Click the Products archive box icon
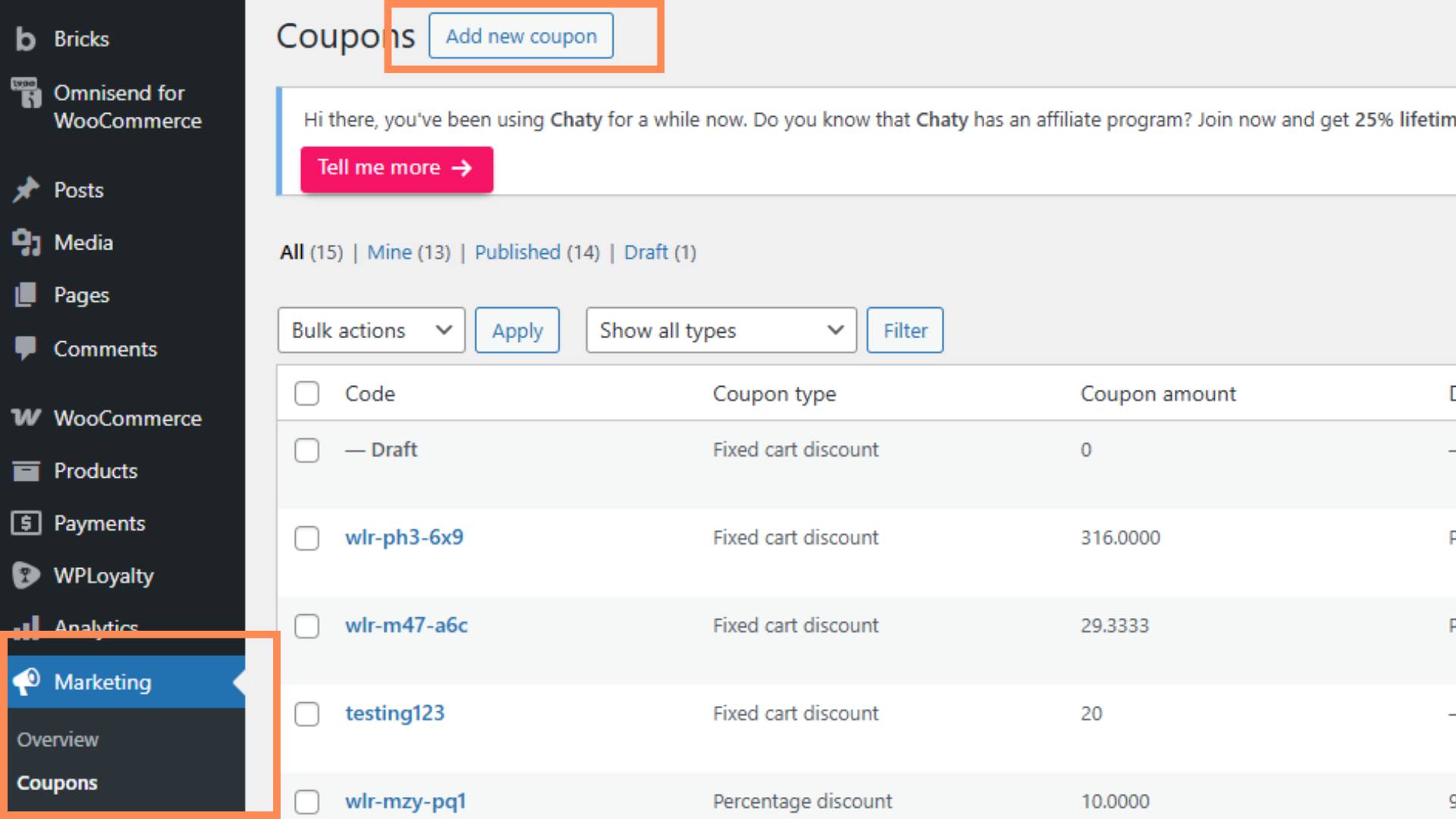The image size is (1456, 819). click(26, 471)
